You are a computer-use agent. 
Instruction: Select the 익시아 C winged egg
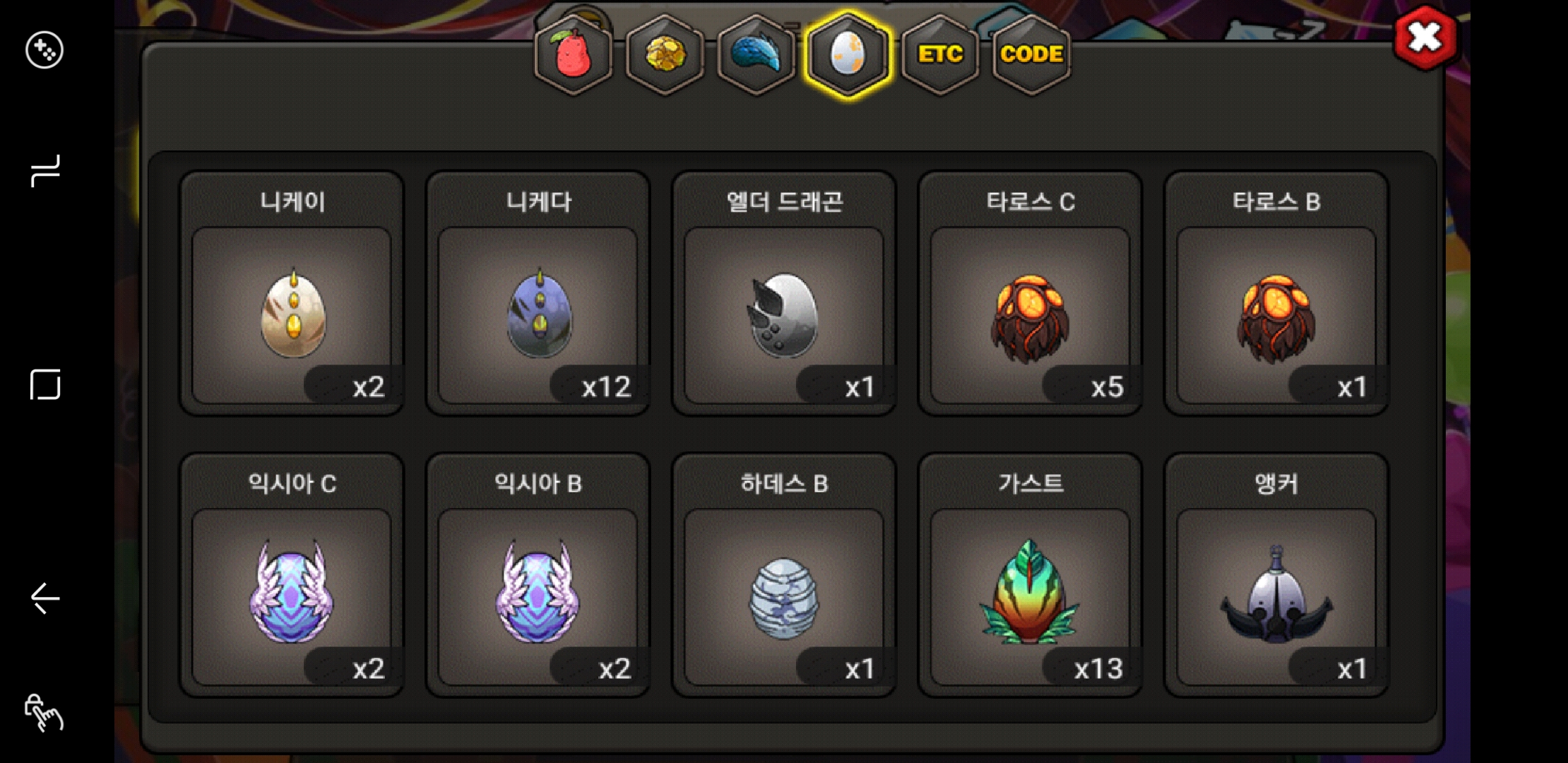pos(292,575)
